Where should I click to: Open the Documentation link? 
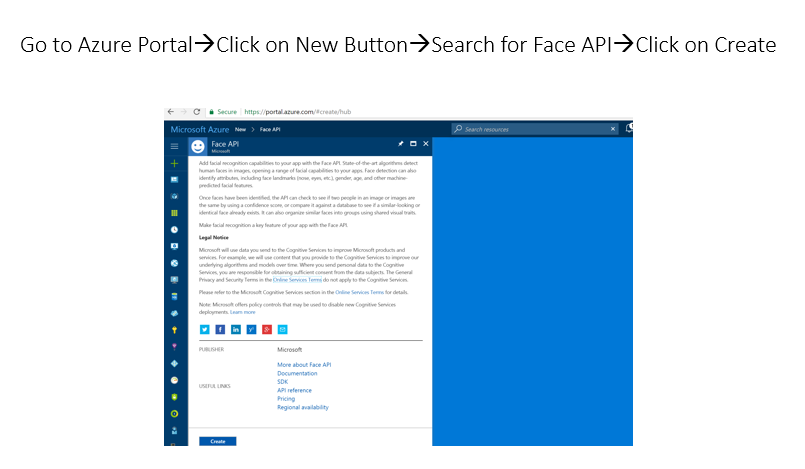(x=297, y=373)
